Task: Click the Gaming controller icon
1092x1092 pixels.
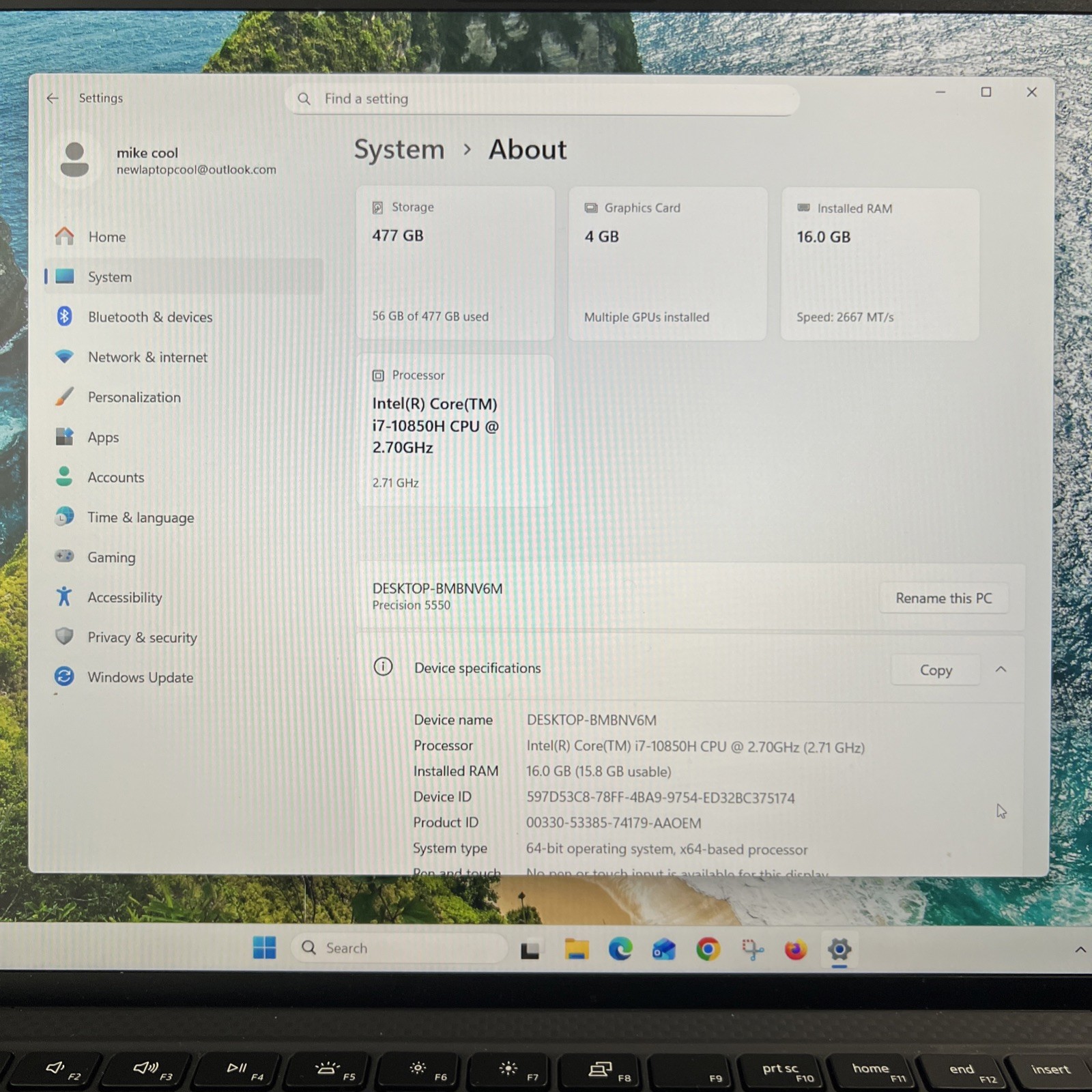Action: (x=64, y=556)
